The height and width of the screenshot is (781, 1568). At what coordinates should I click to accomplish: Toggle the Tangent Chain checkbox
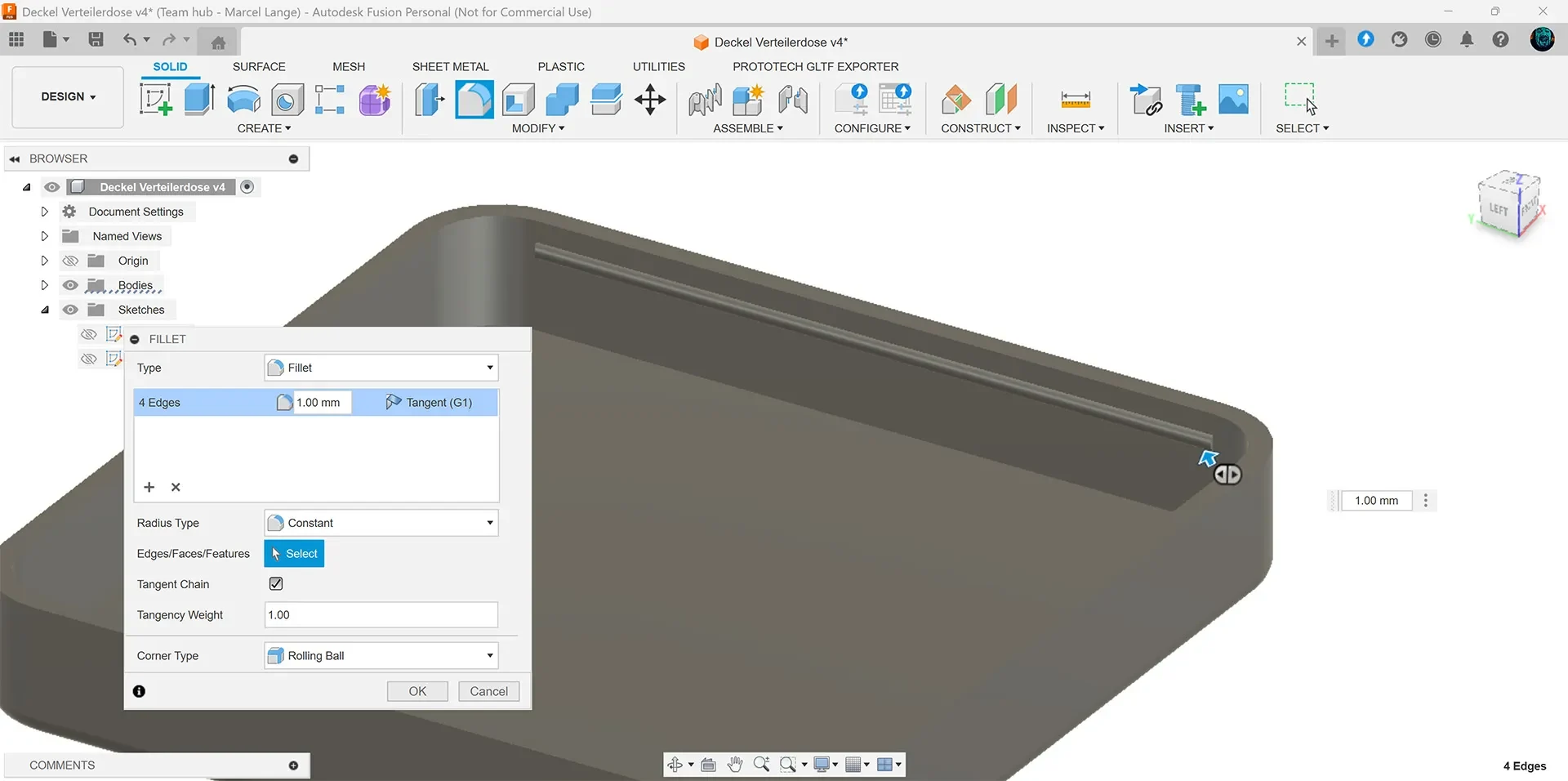276,583
